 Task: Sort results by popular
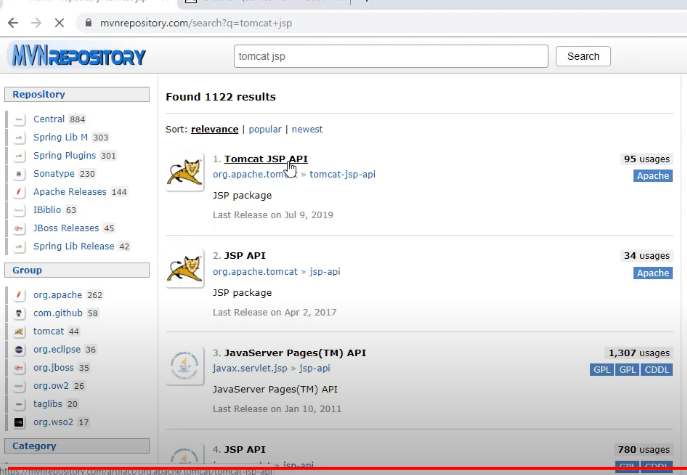point(265,129)
